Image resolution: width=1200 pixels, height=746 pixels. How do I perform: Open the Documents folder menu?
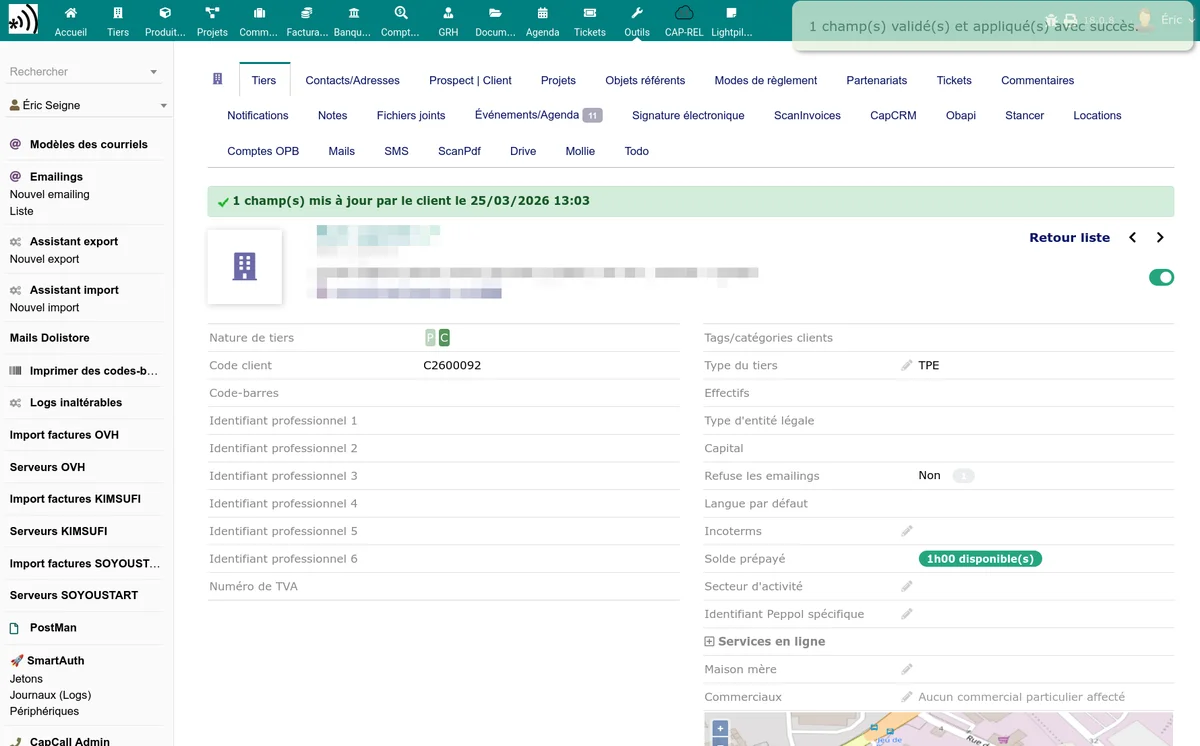(495, 21)
